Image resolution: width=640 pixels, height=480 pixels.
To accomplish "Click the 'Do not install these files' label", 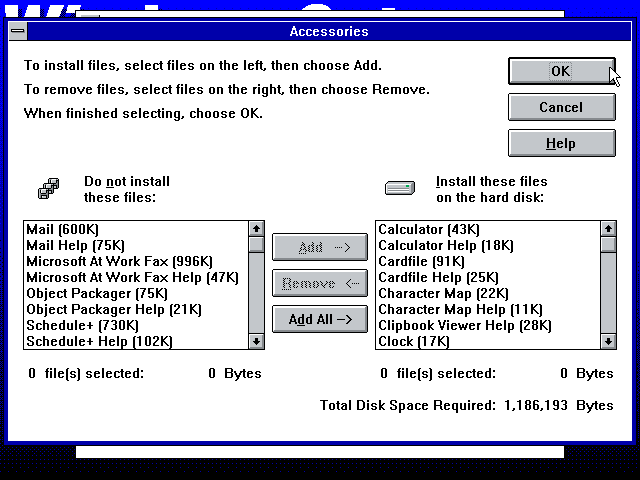I will pyautogui.click(x=127, y=189).
